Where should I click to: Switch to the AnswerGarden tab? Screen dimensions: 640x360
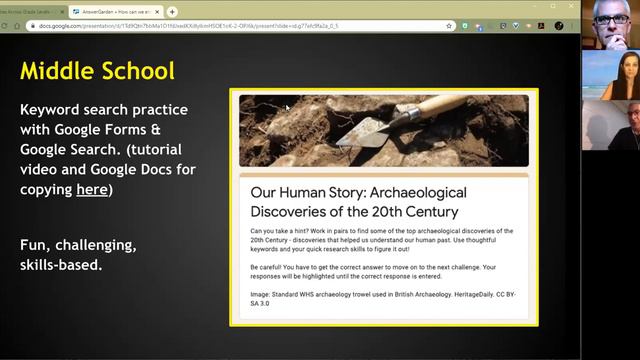(x=116, y=12)
